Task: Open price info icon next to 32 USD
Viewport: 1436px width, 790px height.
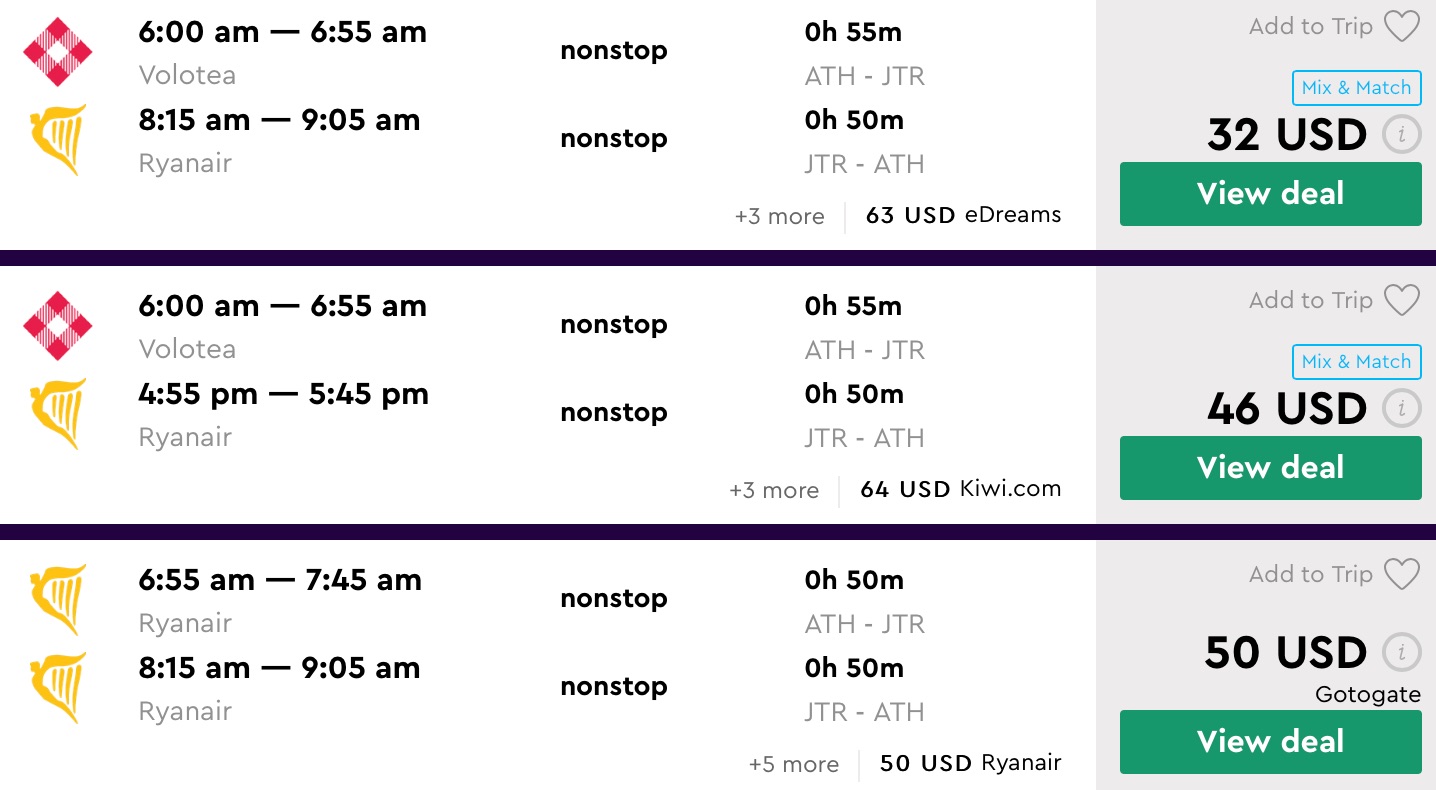Action: [1401, 135]
